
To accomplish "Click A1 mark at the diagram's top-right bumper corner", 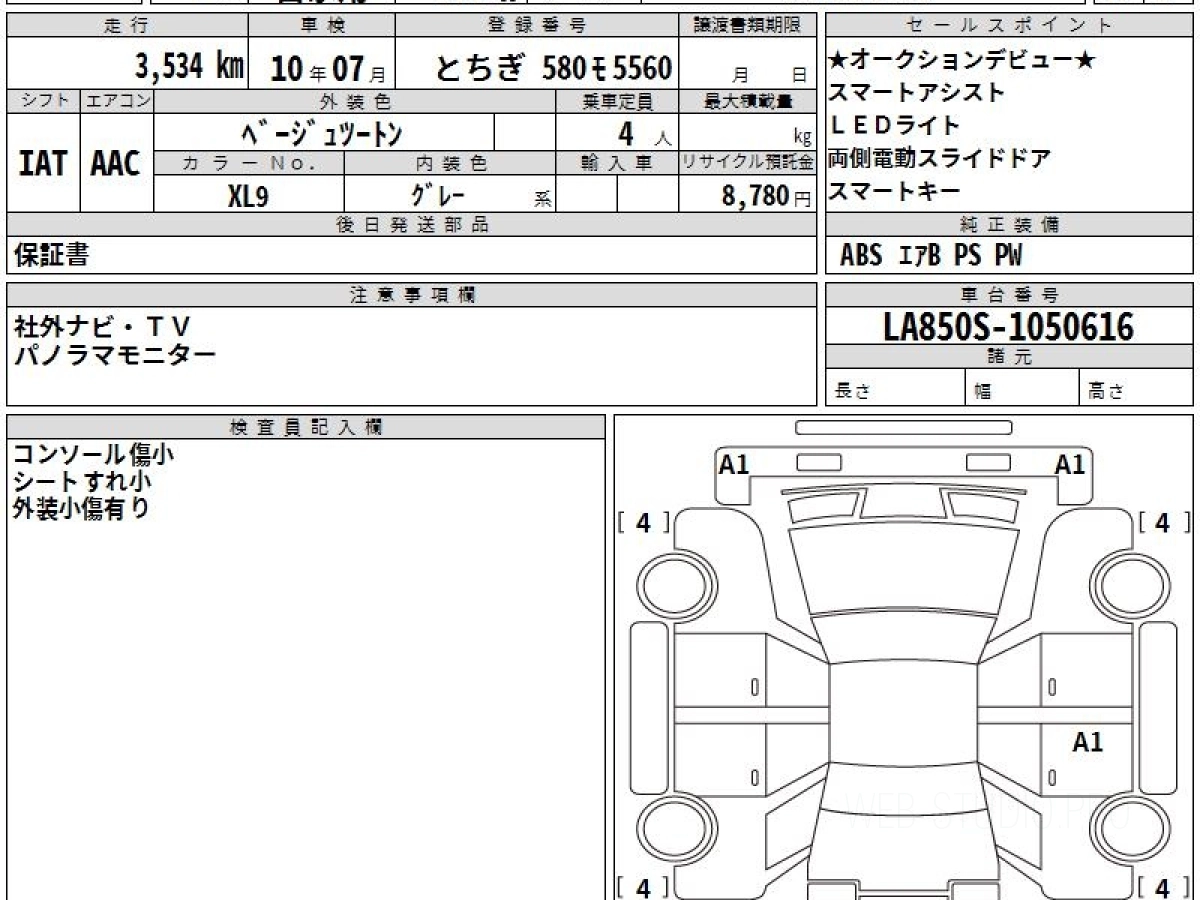I will 1070,464.
